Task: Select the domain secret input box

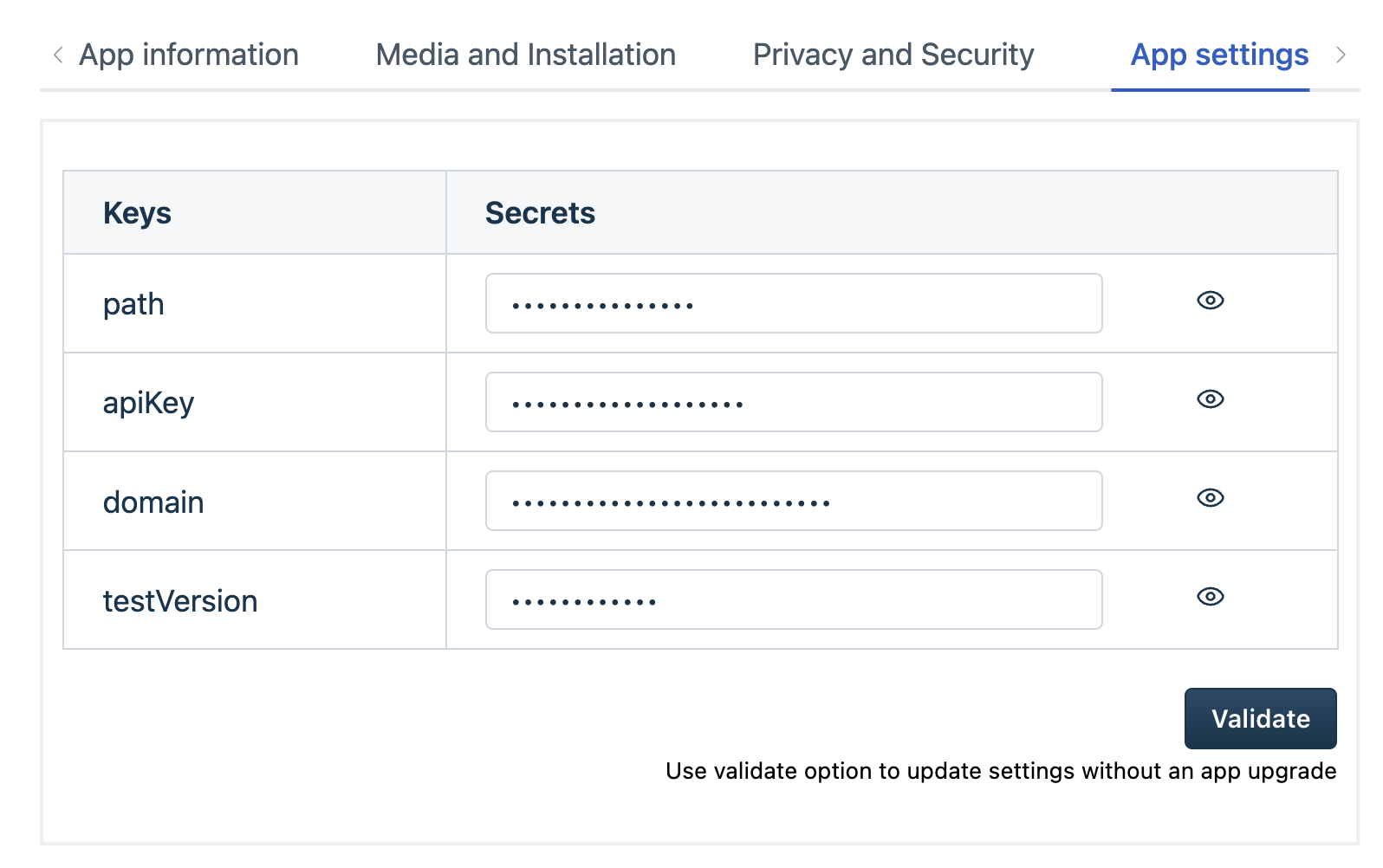Action: click(794, 501)
